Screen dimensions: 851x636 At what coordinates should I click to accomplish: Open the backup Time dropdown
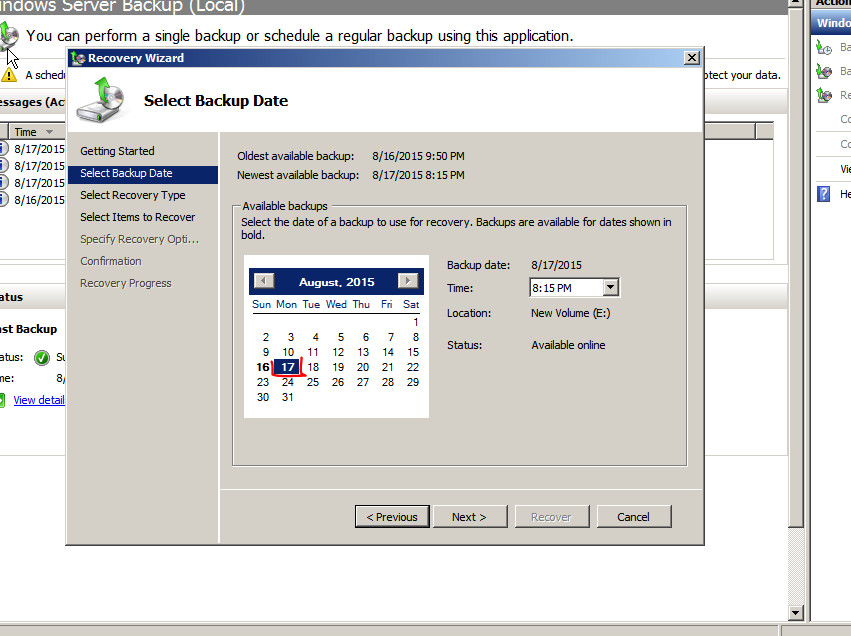click(611, 287)
